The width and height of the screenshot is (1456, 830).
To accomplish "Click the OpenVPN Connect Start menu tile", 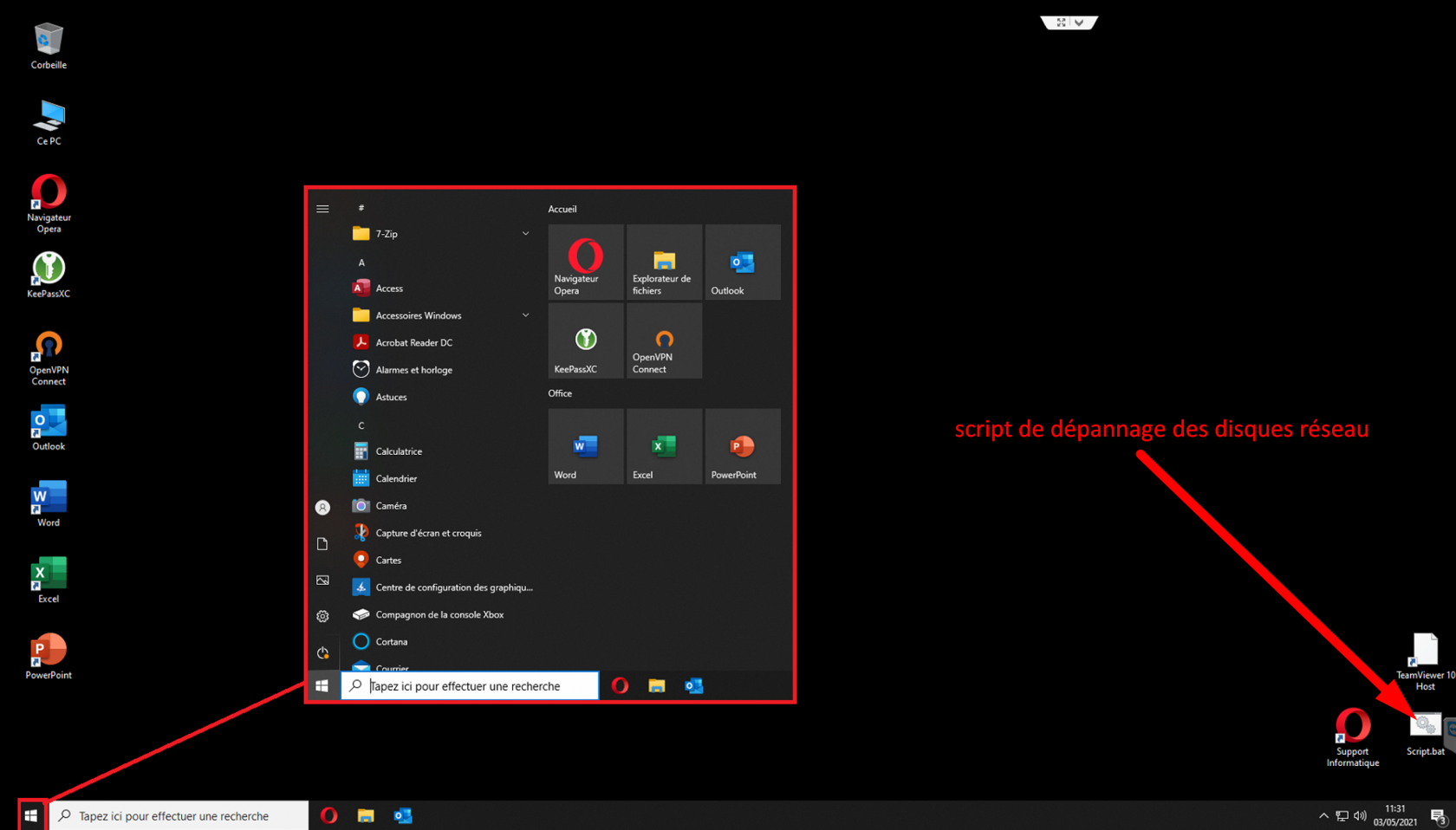I will pyautogui.click(x=665, y=340).
